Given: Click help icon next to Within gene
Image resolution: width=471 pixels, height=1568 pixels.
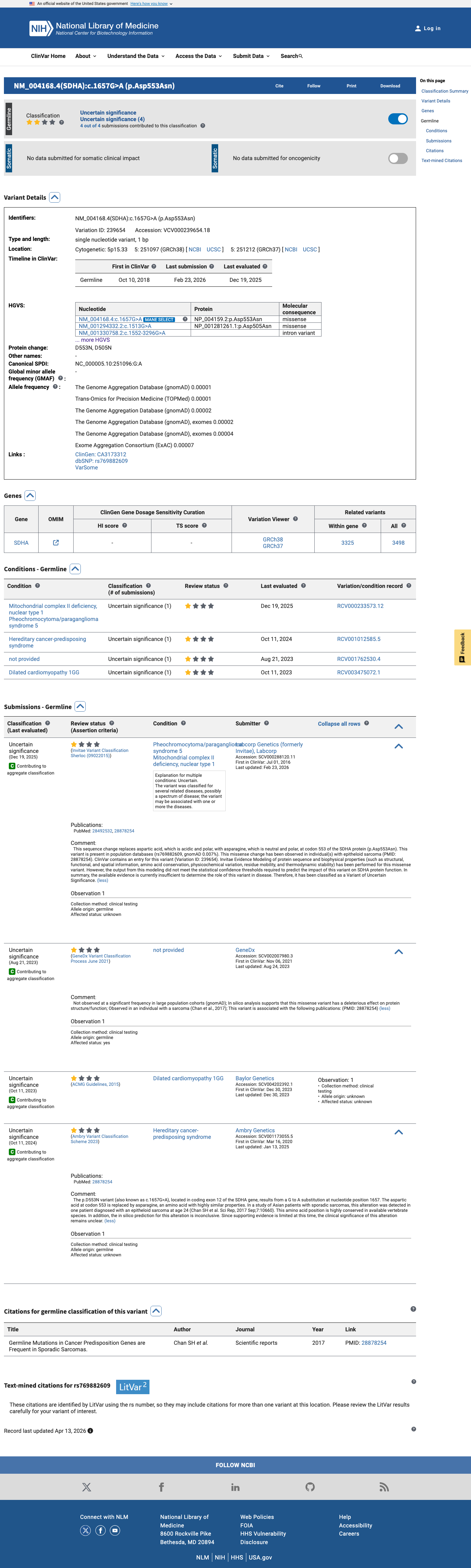Looking at the screenshot, I should pos(364,525).
